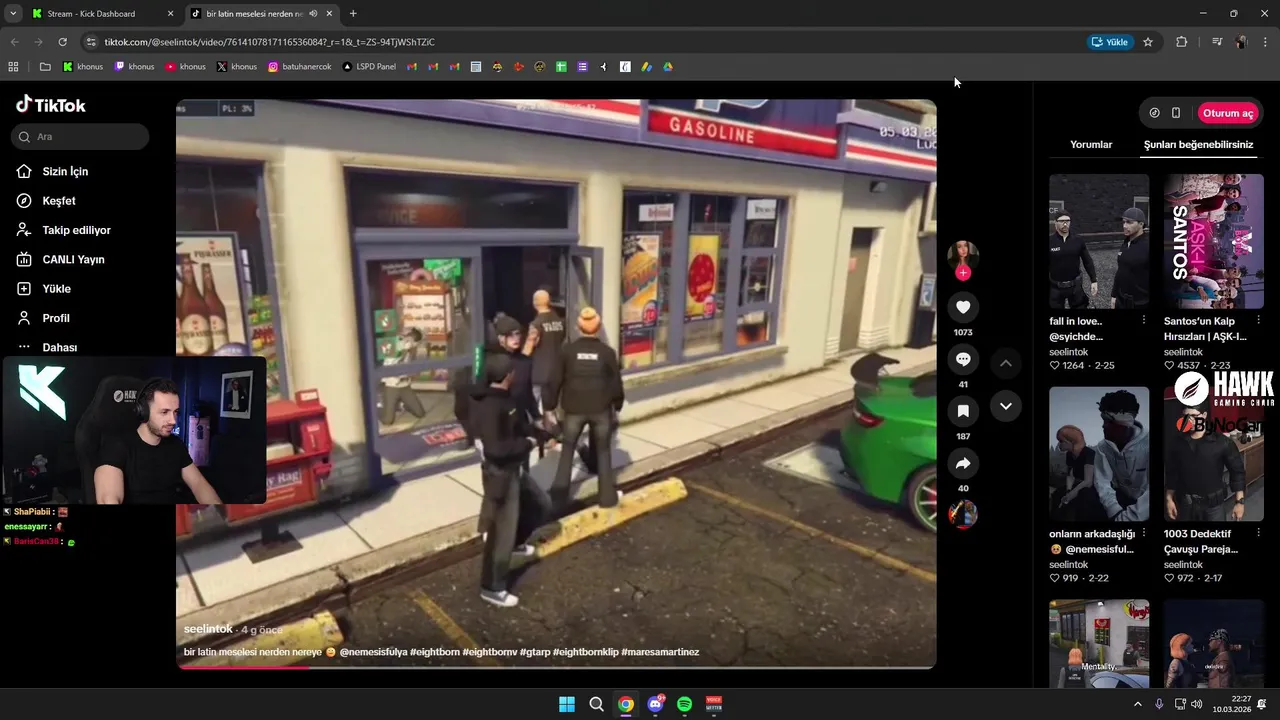
Task: Go to the previous video with the up chevron
Action: pyautogui.click(x=1006, y=363)
